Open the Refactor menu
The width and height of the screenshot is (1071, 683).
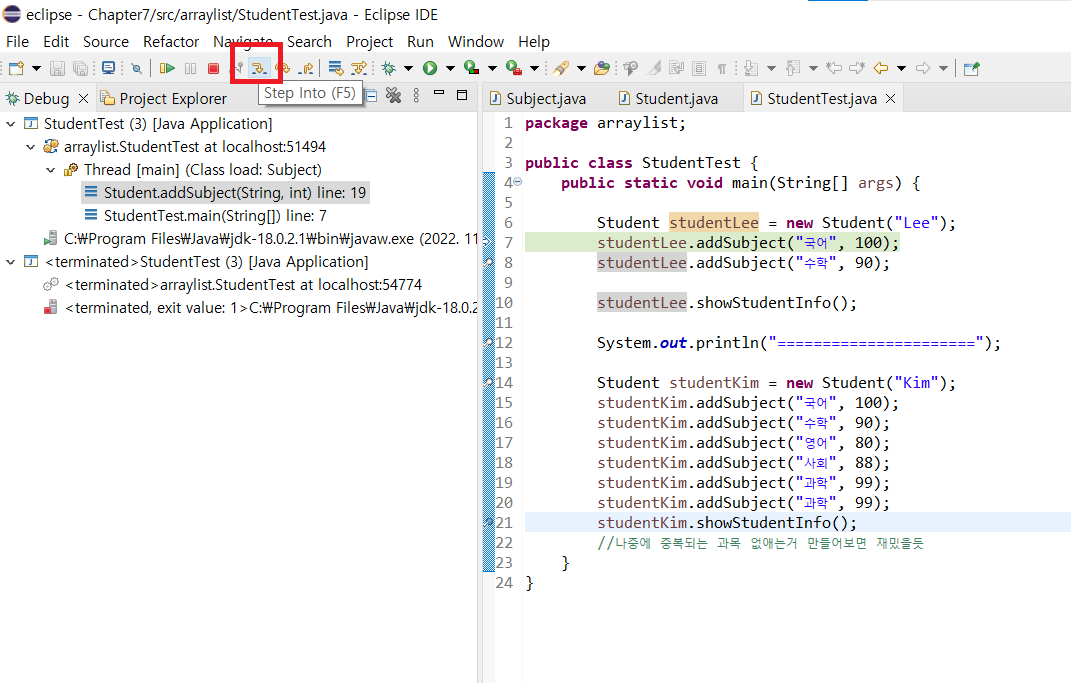pyautogui.click(x=171, y=42)
